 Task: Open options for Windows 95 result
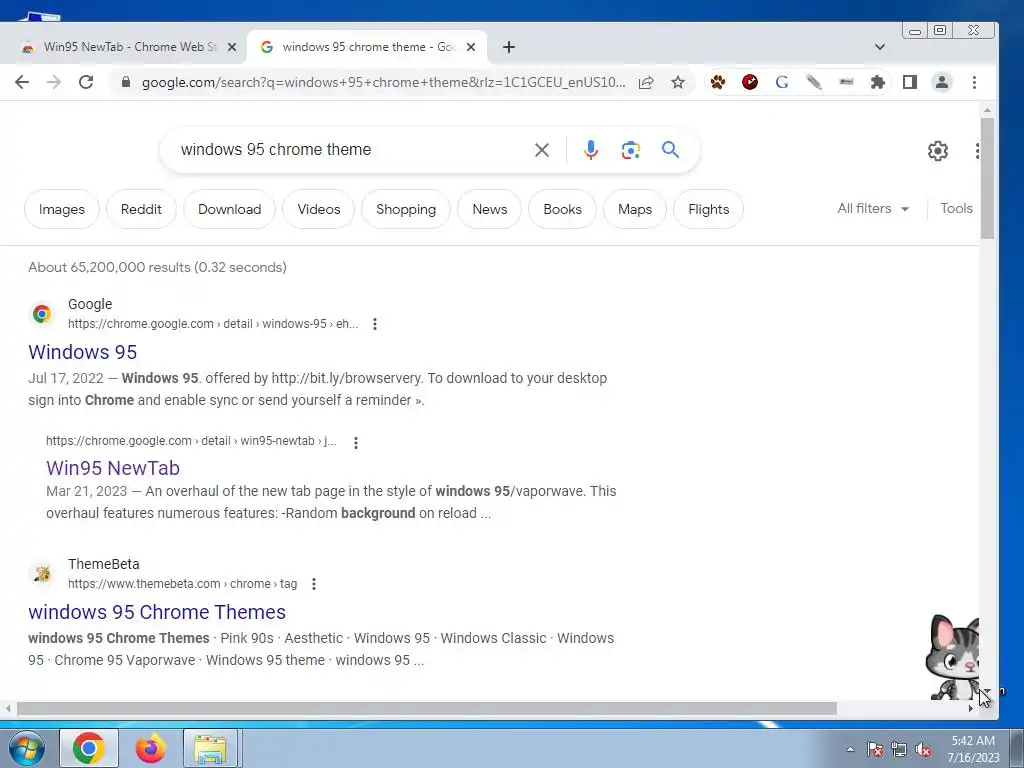pos(375,324)
